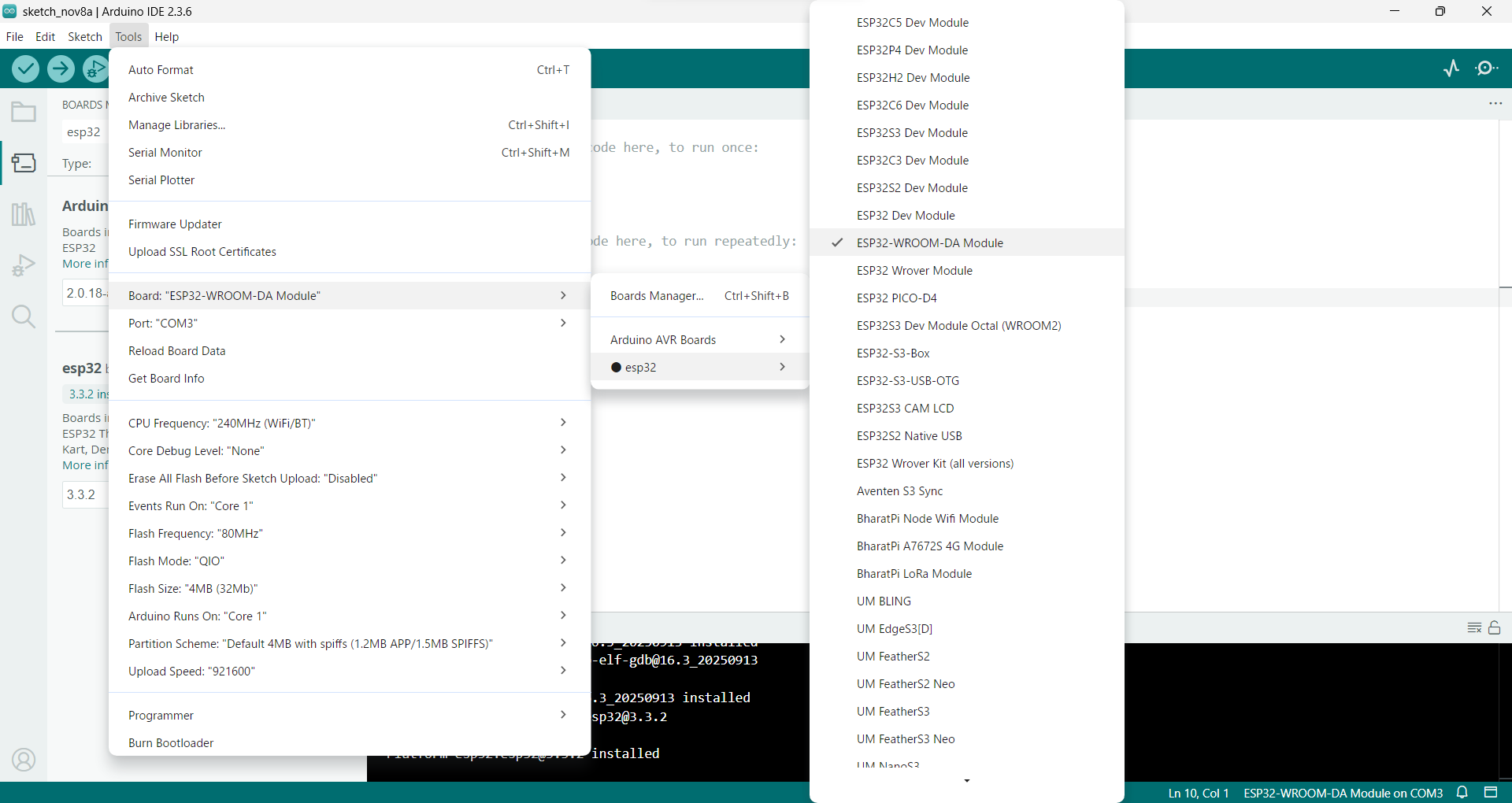Open the Search sidebar icon
The height and width of the screenshot is (803, 1512).
24,316
